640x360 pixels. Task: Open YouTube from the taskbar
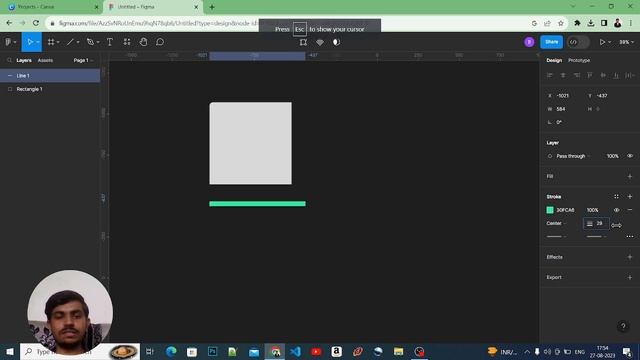tap(316, 351)
